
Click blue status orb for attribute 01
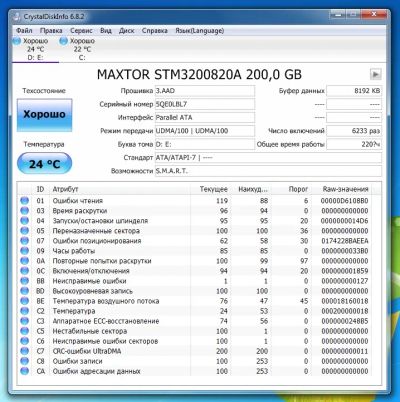point(24,201)
